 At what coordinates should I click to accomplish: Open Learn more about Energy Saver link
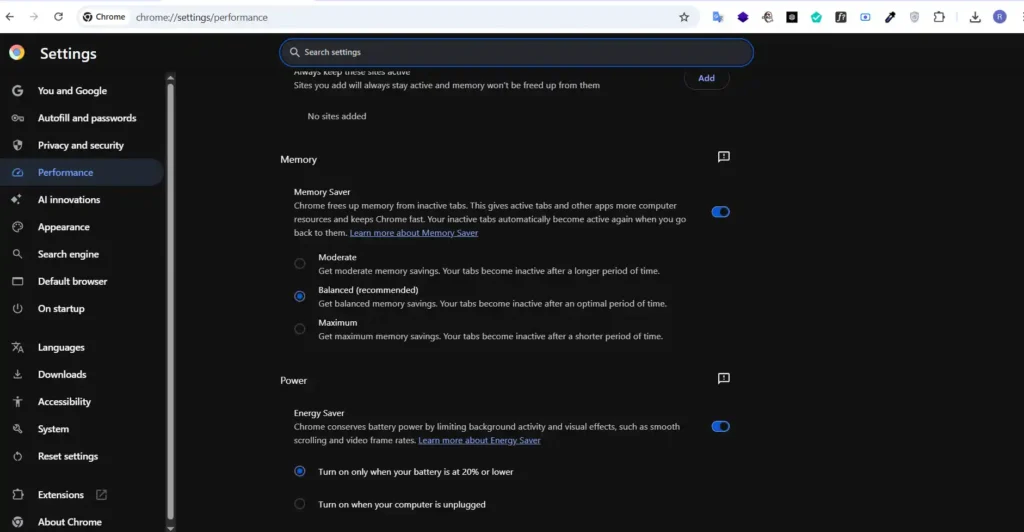click(479, 440)
